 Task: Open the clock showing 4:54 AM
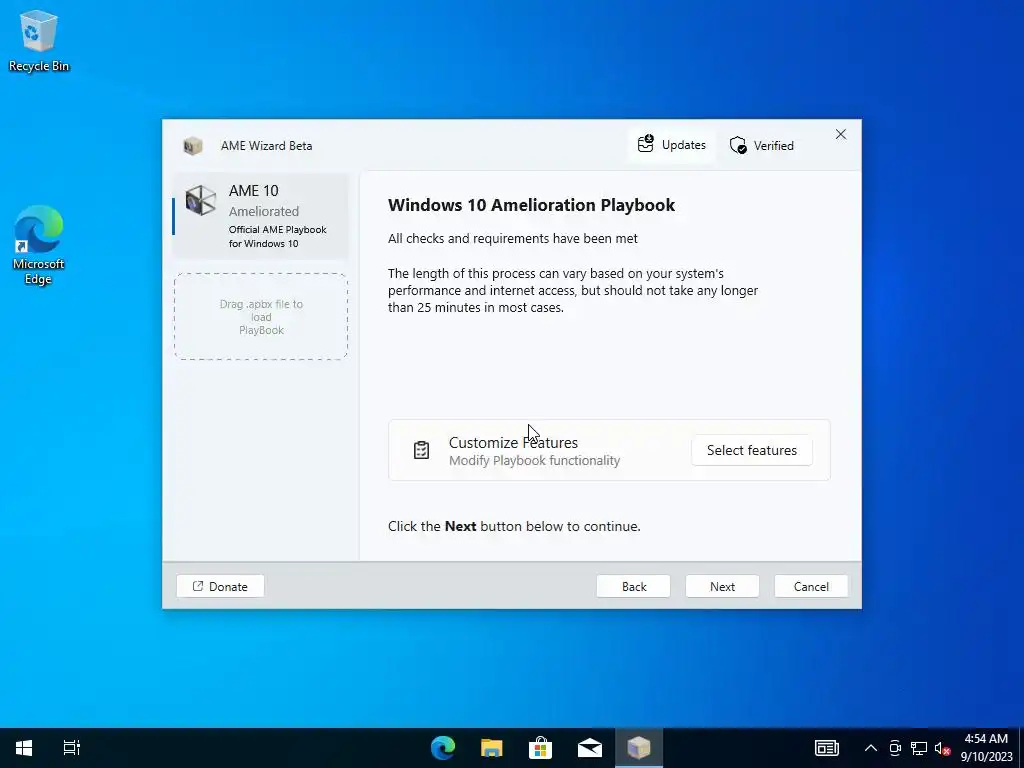click(986, 748)
